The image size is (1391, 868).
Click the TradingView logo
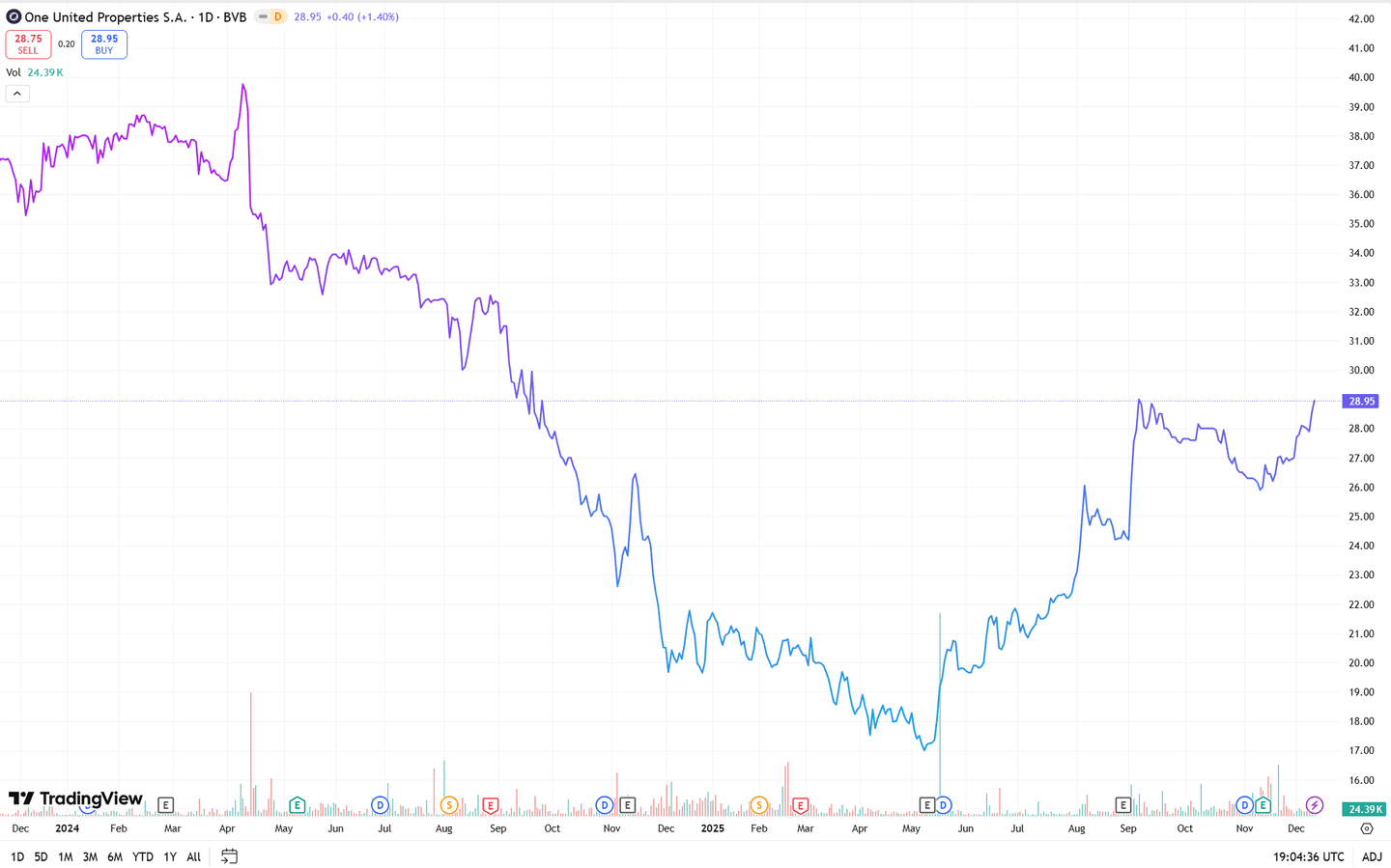pos(75,798)
